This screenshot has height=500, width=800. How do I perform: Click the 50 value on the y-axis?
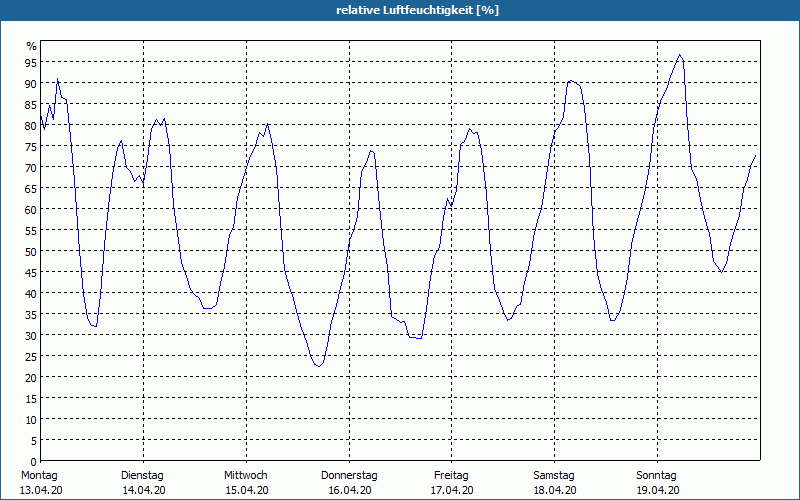31,252
